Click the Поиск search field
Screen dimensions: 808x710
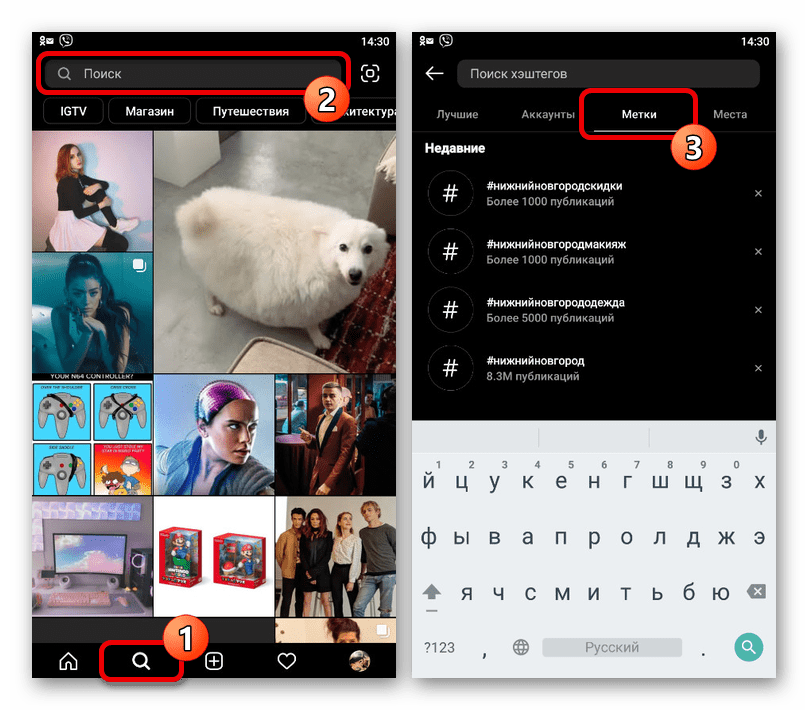tap(193, 74)
